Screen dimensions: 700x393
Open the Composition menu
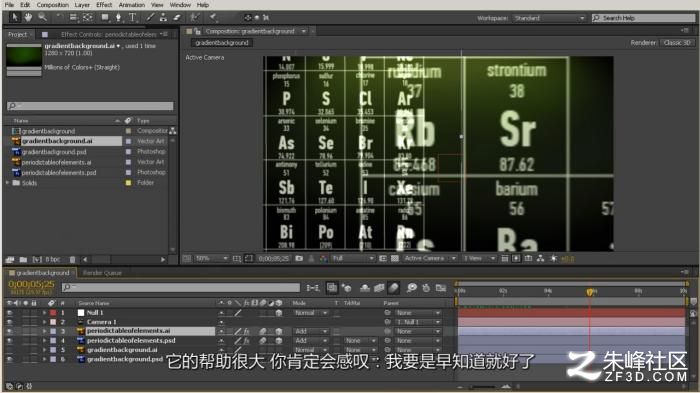[x=53, y=5]
